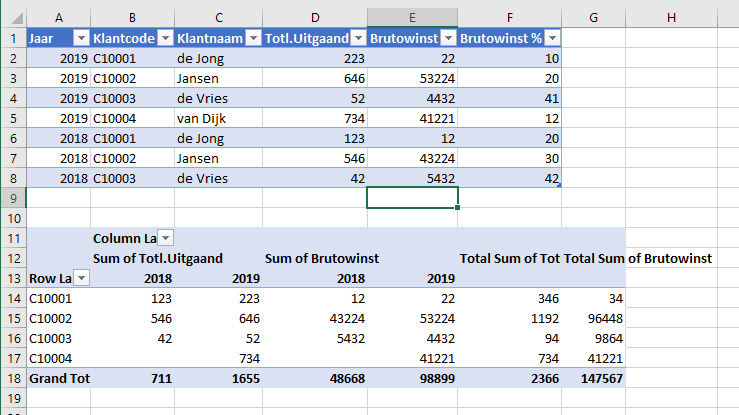This screenshot has width=739, height=415.
Task: Click the fill handle of selected cell E9
Action: pyautogui.click(x=457, y=208)
